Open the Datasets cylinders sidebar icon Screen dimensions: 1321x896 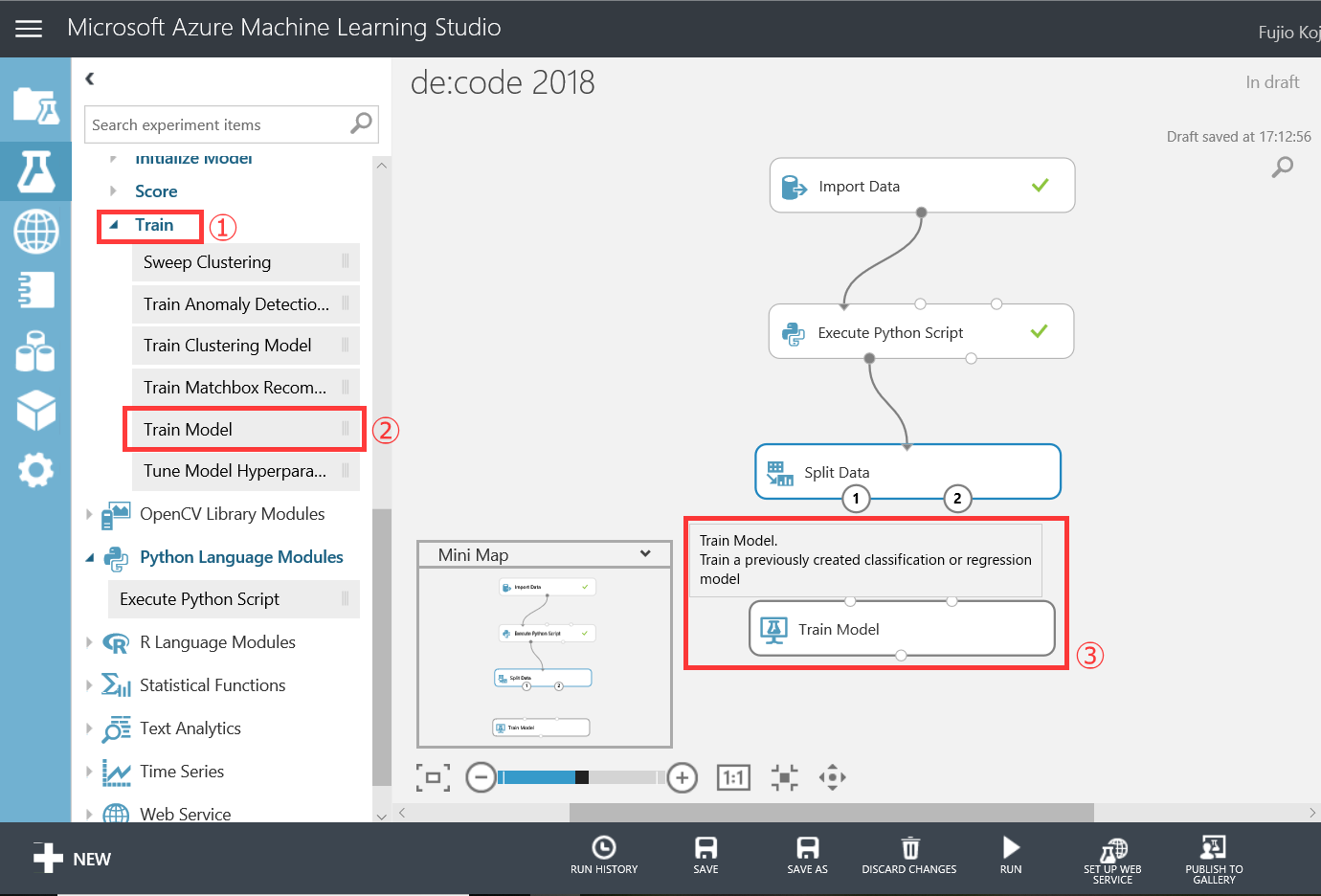click(35, 350)
